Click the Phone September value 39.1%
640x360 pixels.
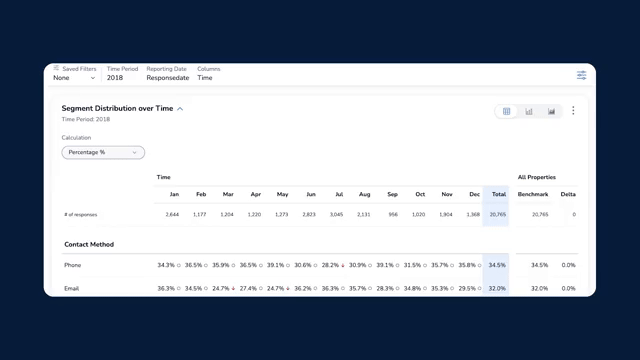(385, 265)
